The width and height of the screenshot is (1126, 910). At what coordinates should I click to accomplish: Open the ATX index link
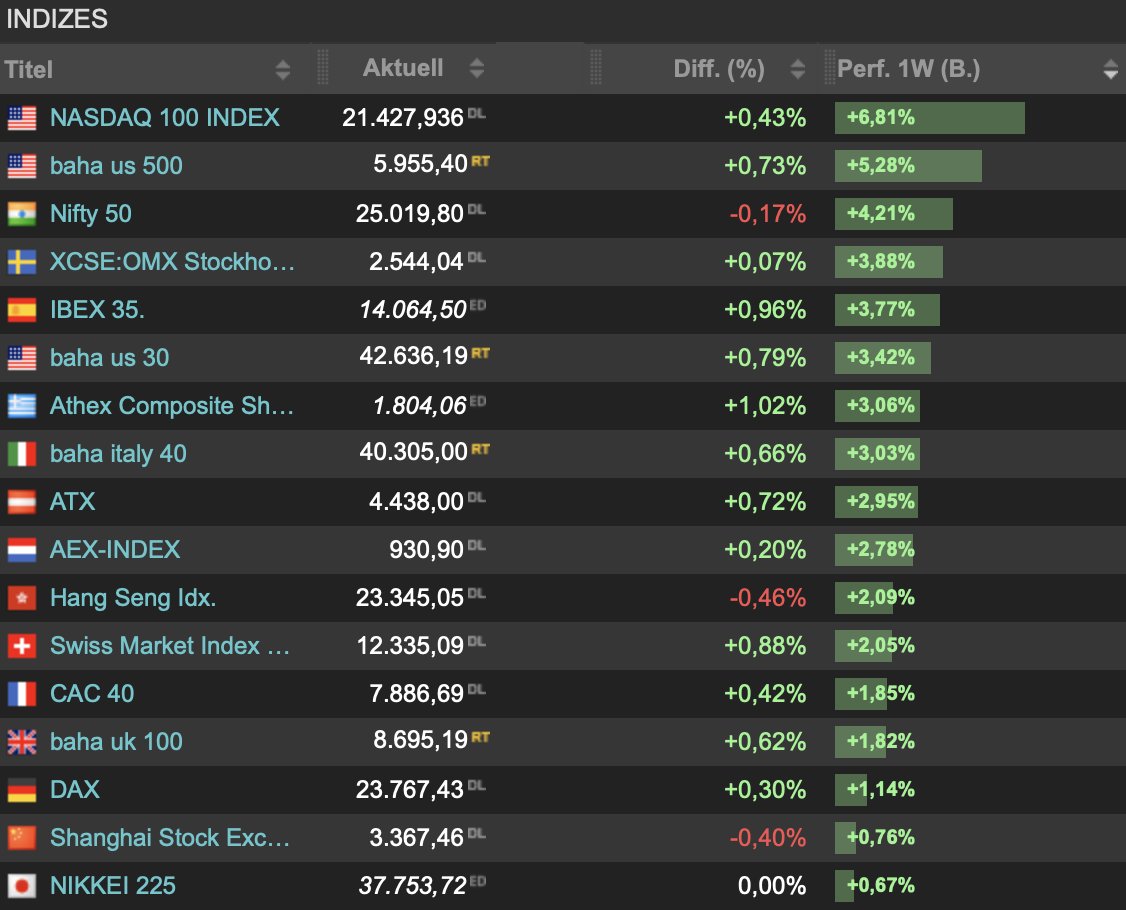pyautogui.click(x=72, y=502)
